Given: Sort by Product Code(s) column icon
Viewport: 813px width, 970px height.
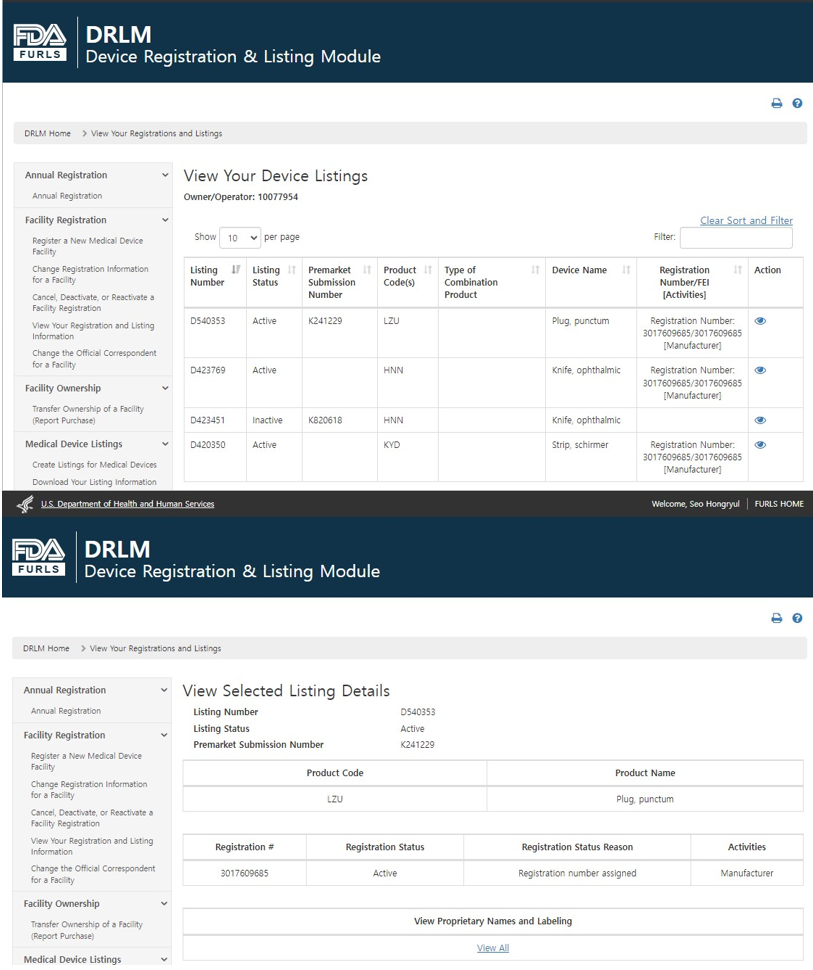Looking at the screenshot, I should click(x=428, y=270).
